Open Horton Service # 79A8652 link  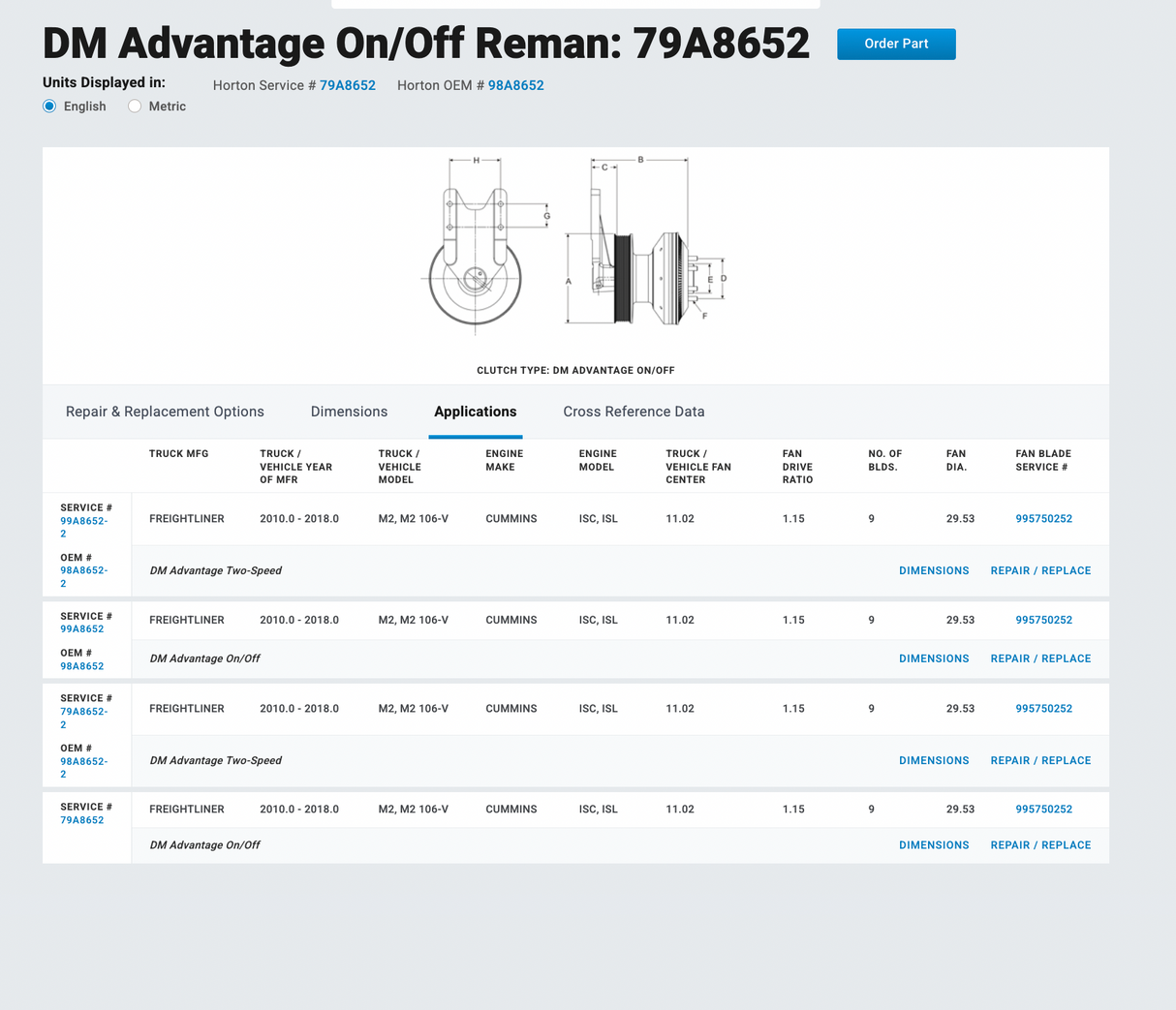[x=347, y=85]
